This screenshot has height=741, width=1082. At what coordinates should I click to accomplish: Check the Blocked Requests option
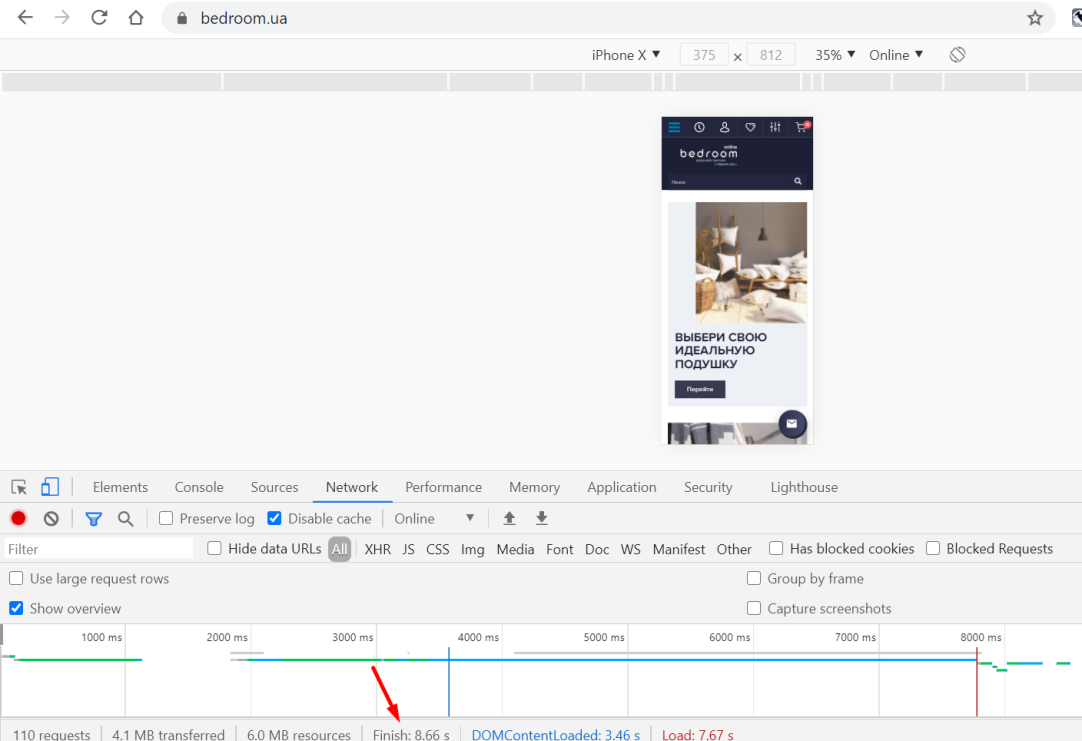pyautogui.click(x=933, y=549)
